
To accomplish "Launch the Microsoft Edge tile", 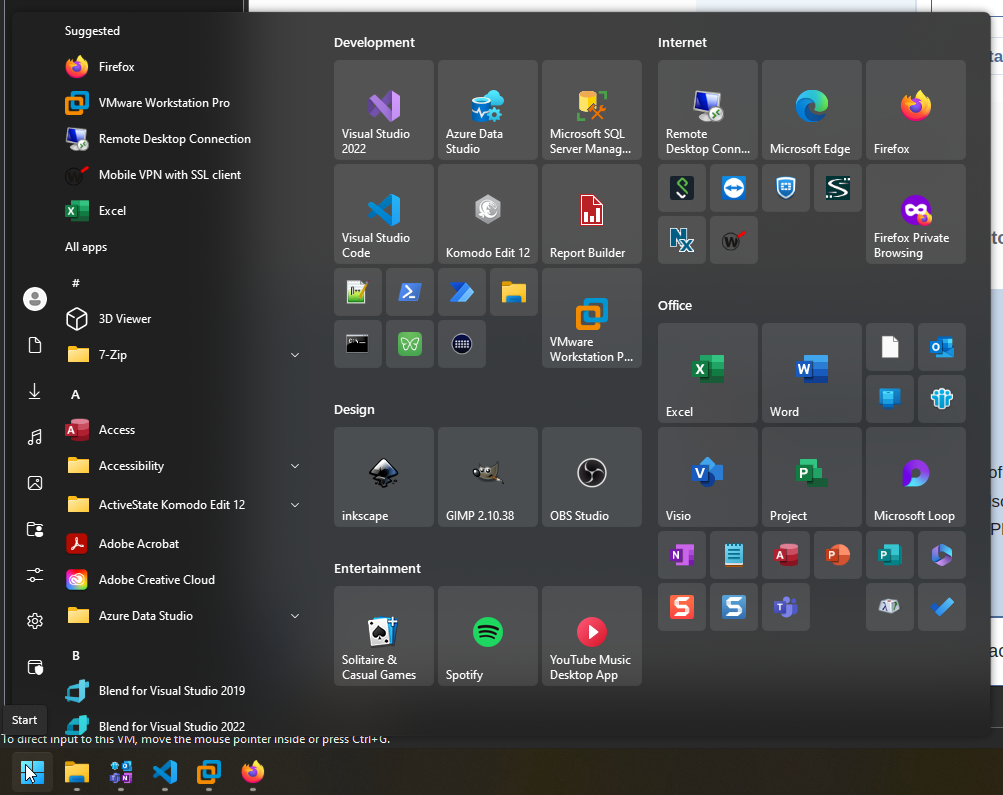I will coord(812,110).
